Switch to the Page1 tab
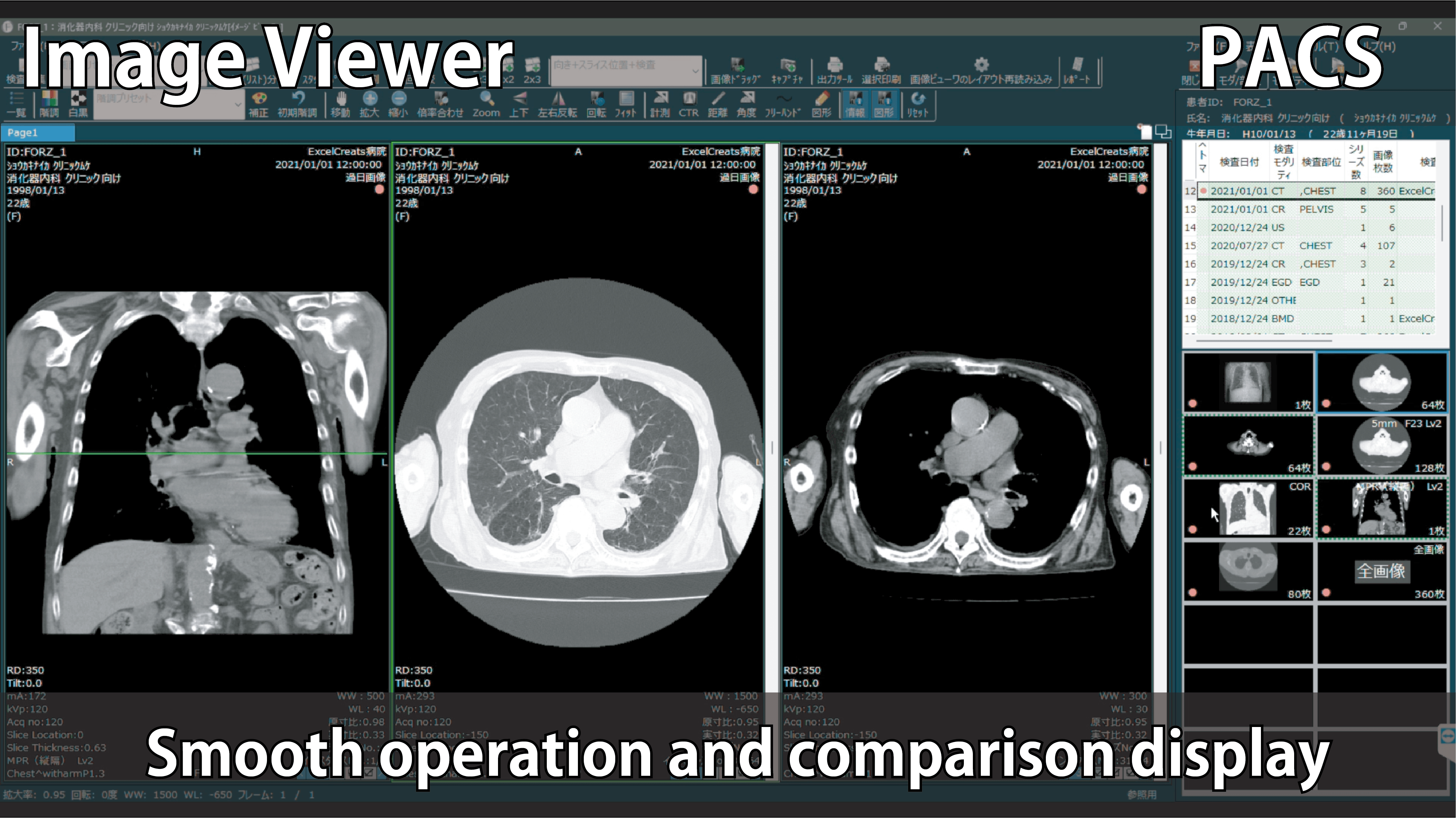 [x=37, y=133]
